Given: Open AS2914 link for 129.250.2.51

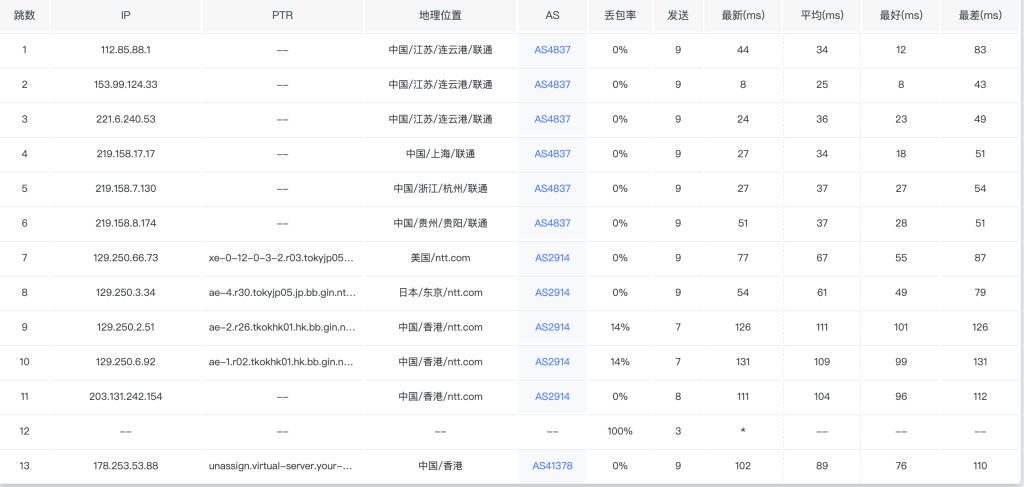Looking at the screenshot, I should [552, 327].
